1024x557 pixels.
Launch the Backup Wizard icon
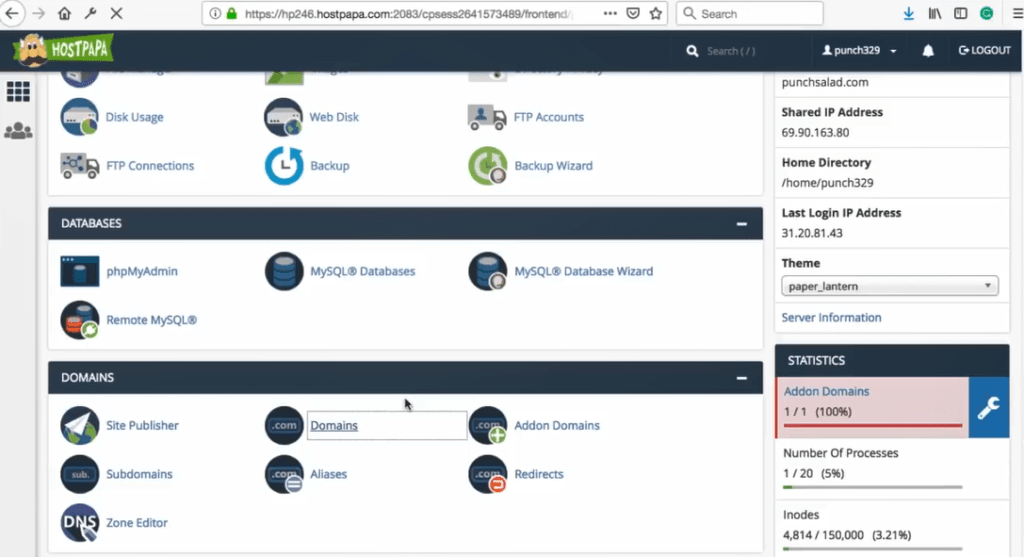[x=487, y=166]
